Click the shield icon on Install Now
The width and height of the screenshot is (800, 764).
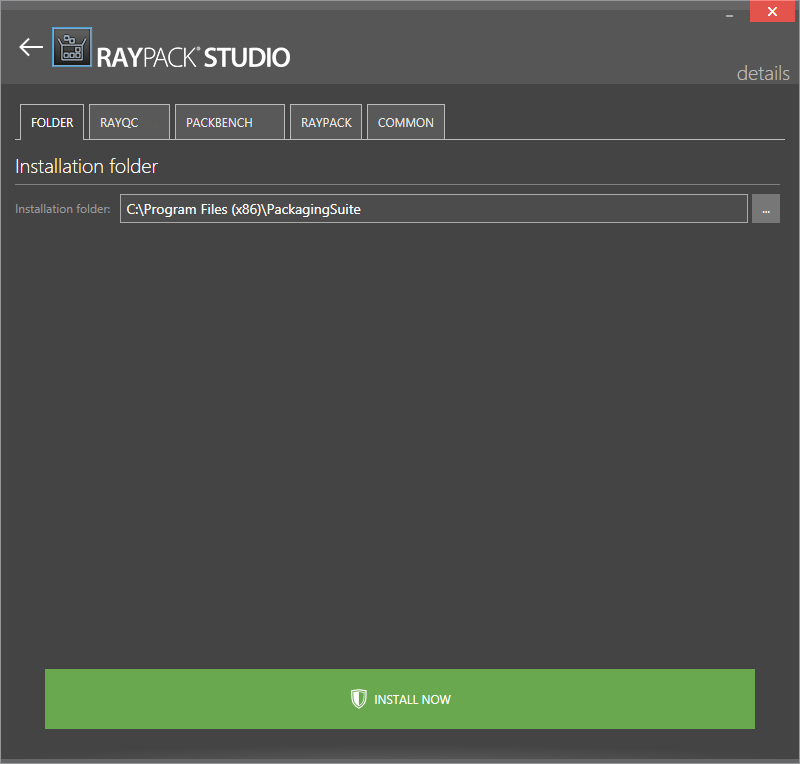[x=358, y=699]
